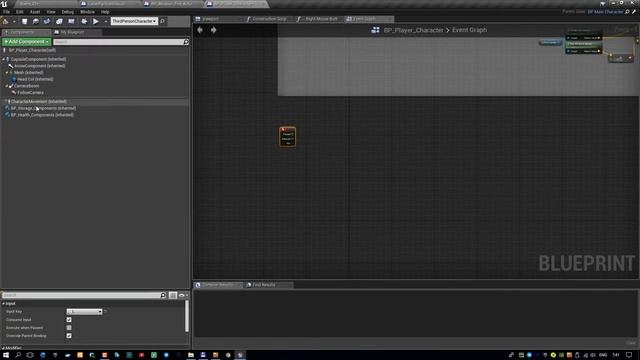Select the CameraBoom component
The image size is (640, 360).
point(27,86)
